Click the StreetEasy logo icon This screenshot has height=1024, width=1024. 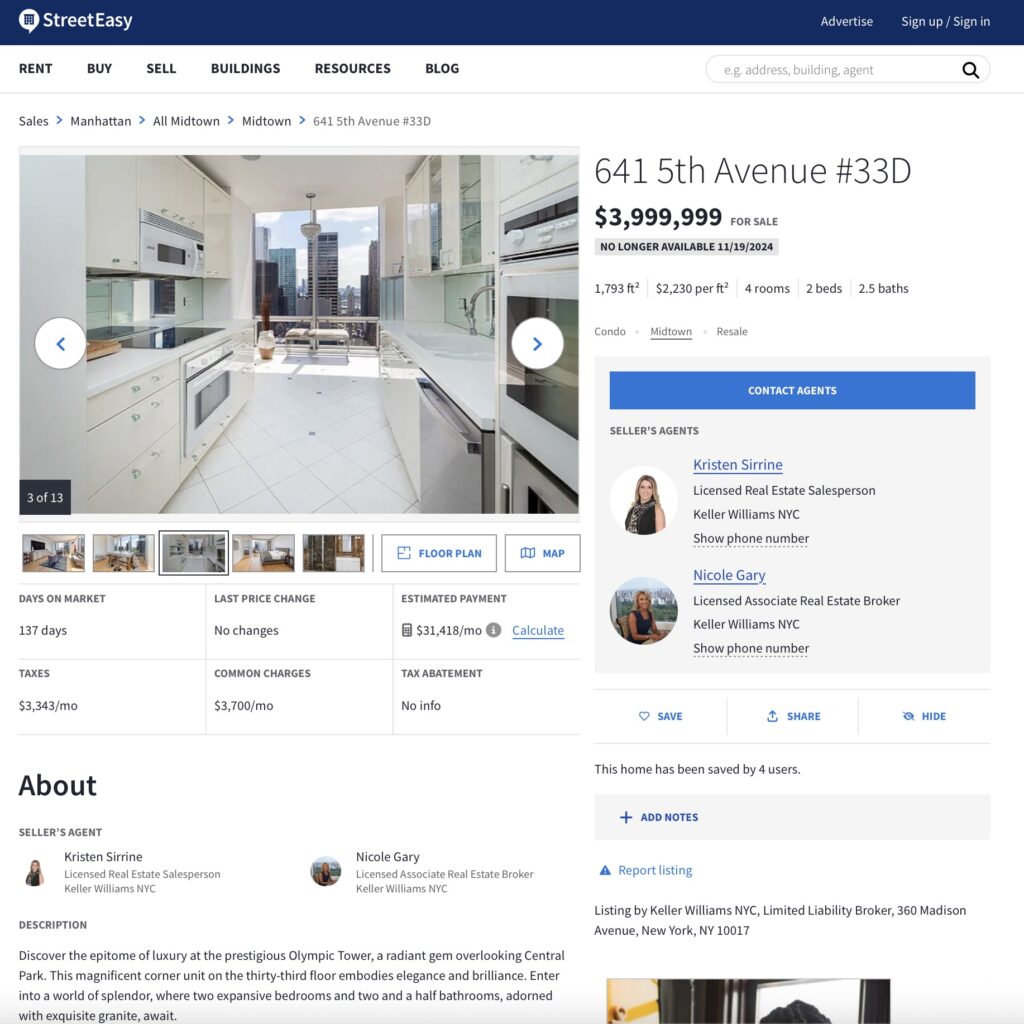tap(29, 21)
